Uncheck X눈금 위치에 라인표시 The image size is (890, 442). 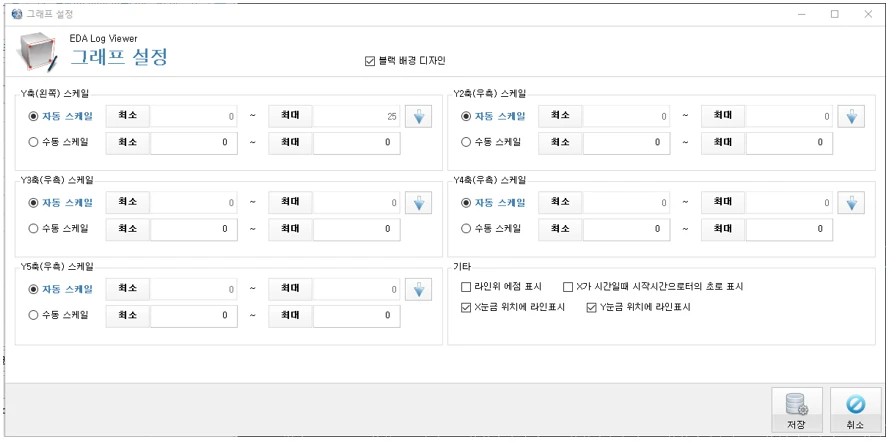[x=513, y=308]
